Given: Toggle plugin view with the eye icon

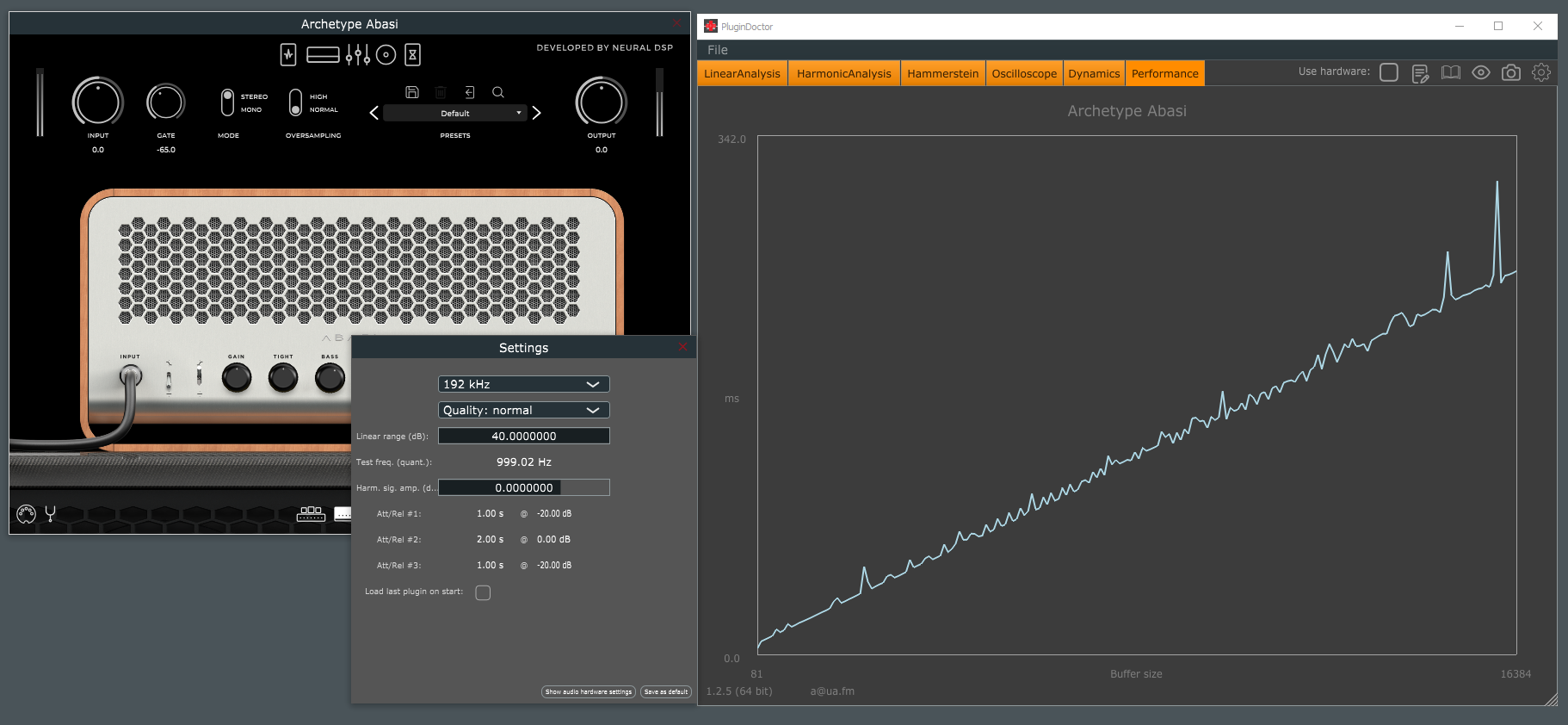Looking at the screenshot, I should point(1481,73).
